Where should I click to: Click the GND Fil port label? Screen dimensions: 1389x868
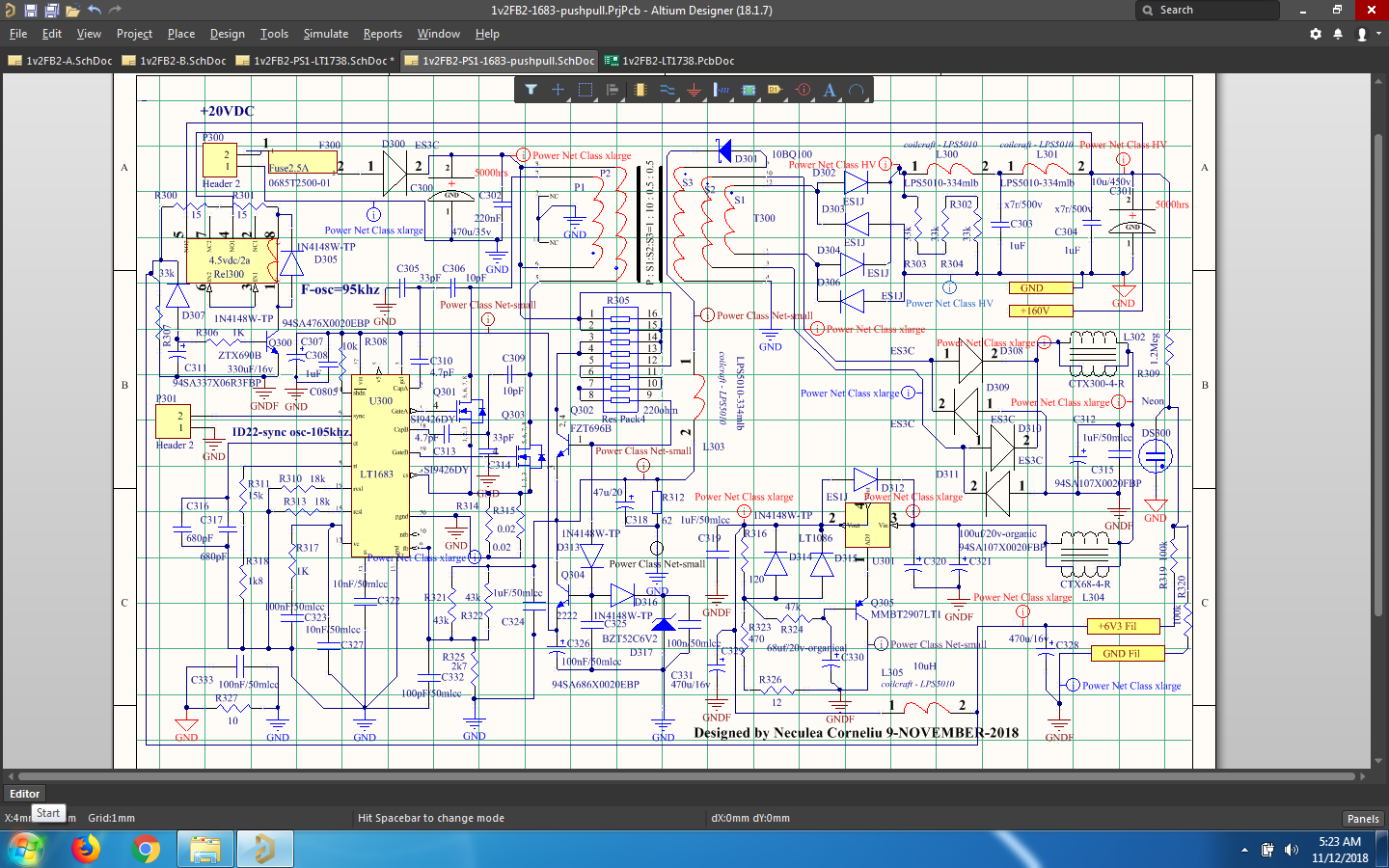(x=1128, y=653)
